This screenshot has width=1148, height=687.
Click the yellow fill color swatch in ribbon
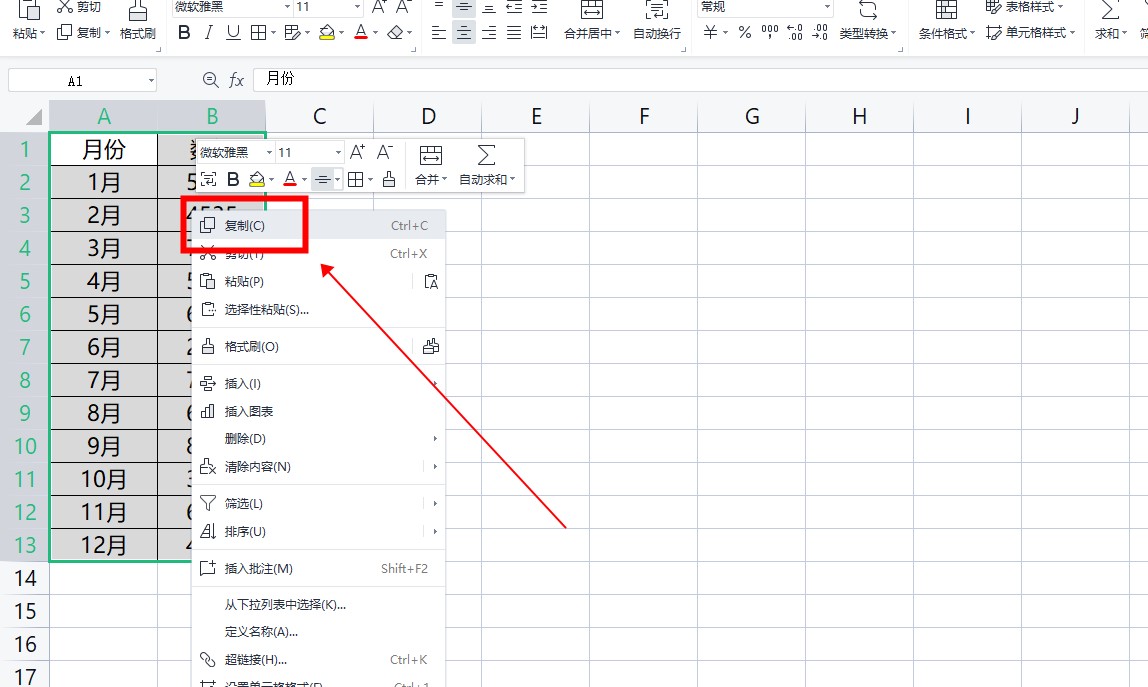326,33
